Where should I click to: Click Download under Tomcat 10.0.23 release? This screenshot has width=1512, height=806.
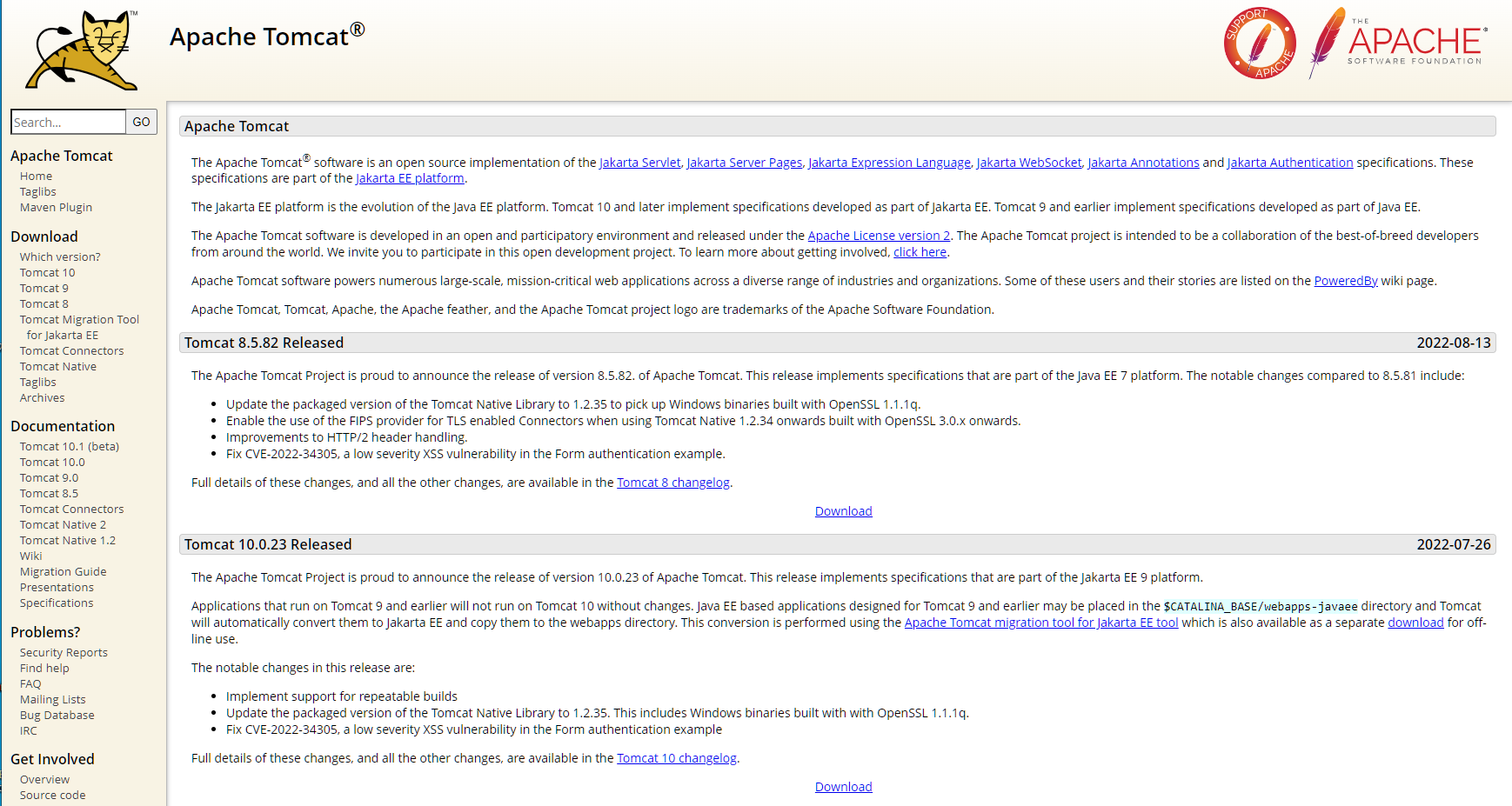[844, 787]
